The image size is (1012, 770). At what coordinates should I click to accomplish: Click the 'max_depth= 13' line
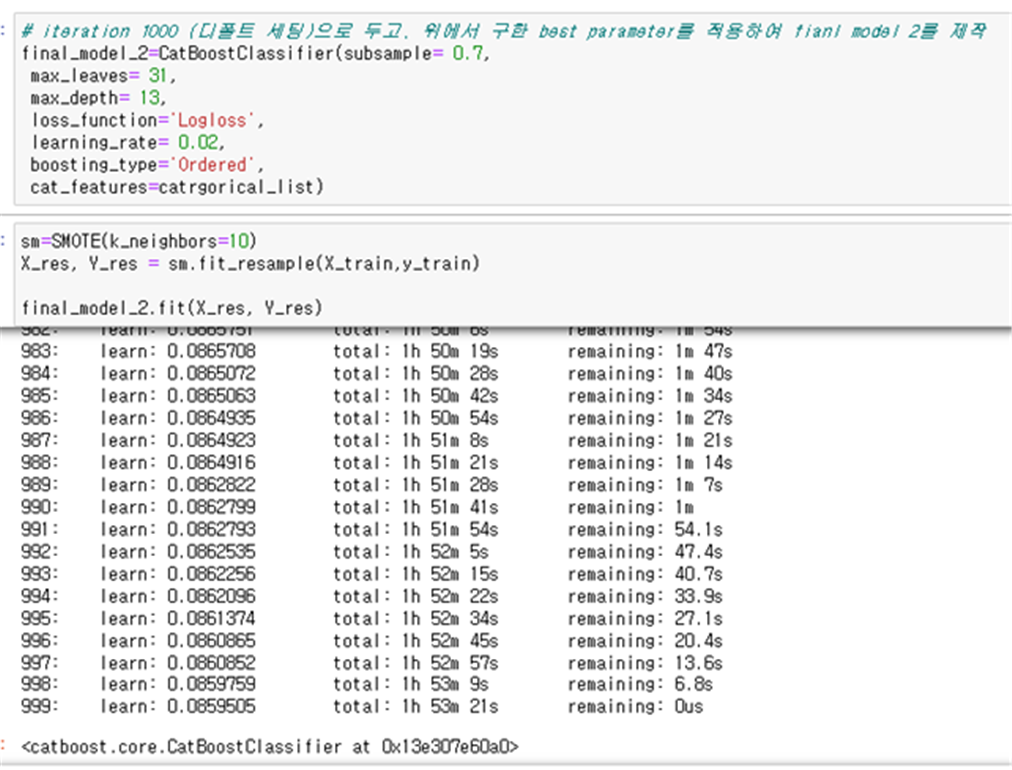click(x=97, y=97)
